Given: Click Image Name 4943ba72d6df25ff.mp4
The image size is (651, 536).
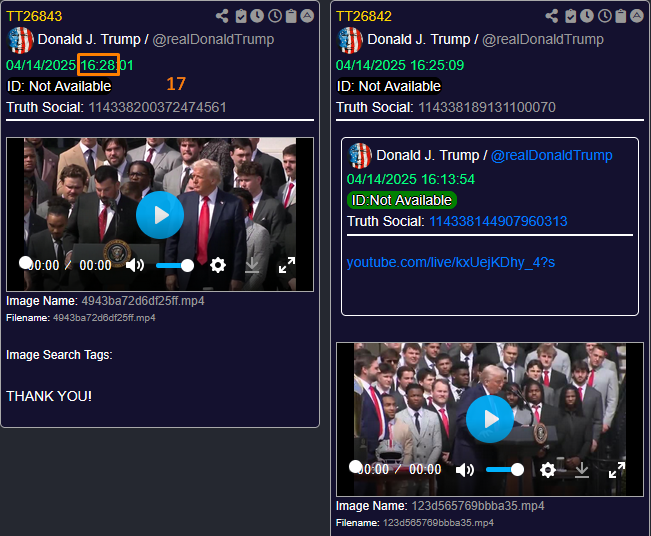Looking at the screenshot, I should [x=143, y=301].
